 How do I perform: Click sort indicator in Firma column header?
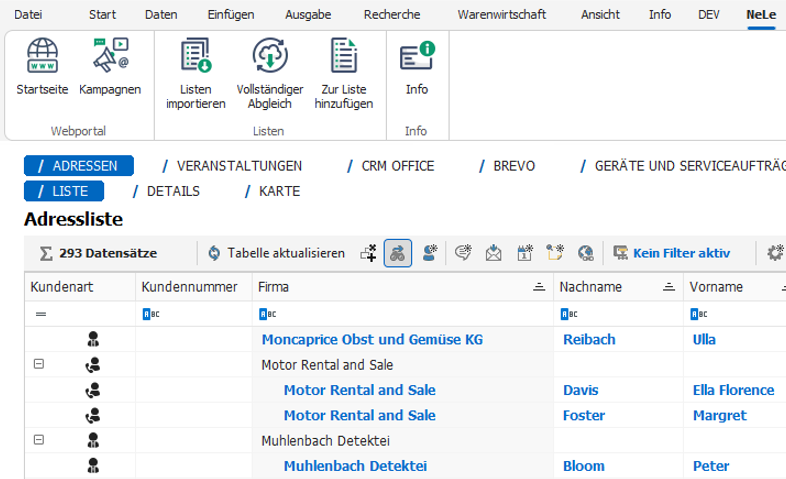539,287
